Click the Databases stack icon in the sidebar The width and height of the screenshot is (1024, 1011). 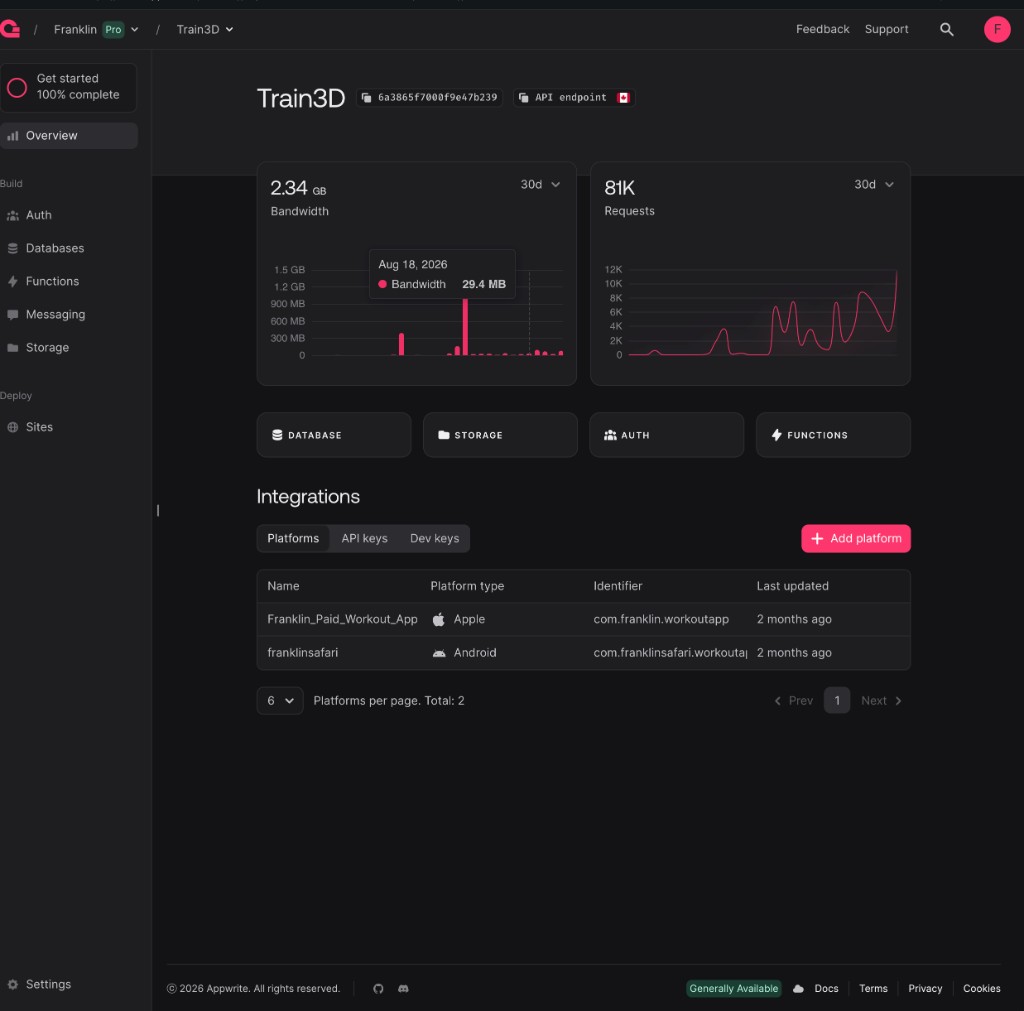[12, 248]
